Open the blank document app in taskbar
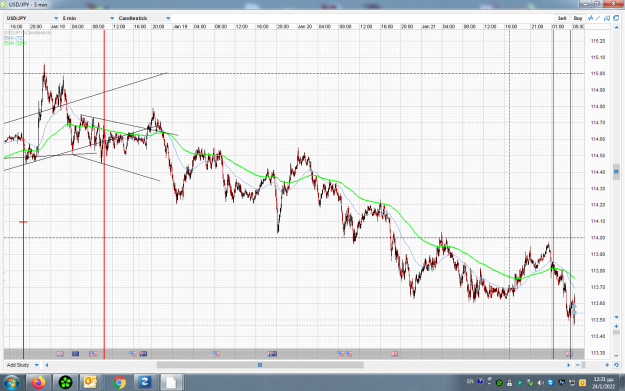The height and width of the screenshot is (391, 625). (x=171, y=382)
